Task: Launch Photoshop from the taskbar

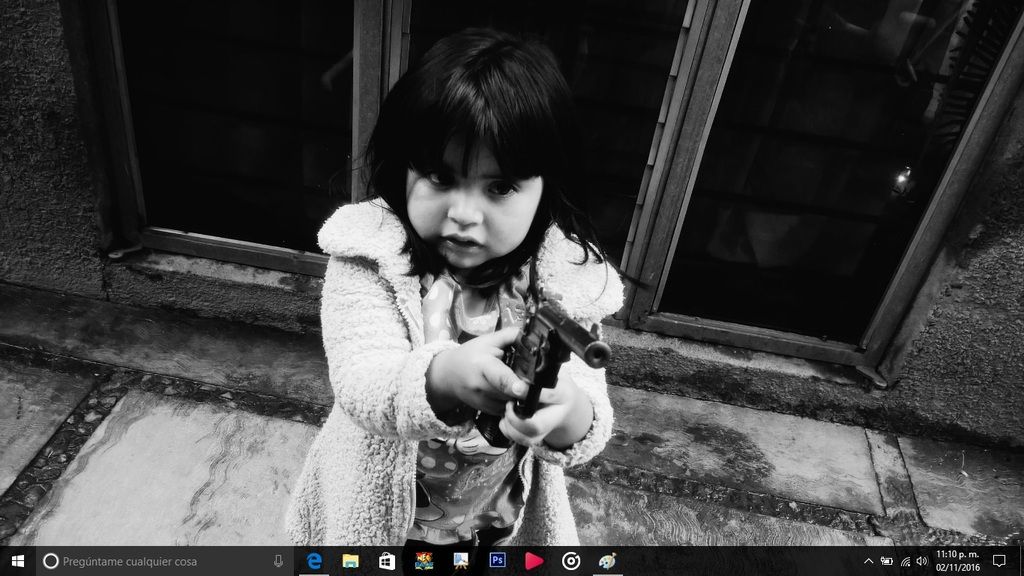Action: coord(497,561)
